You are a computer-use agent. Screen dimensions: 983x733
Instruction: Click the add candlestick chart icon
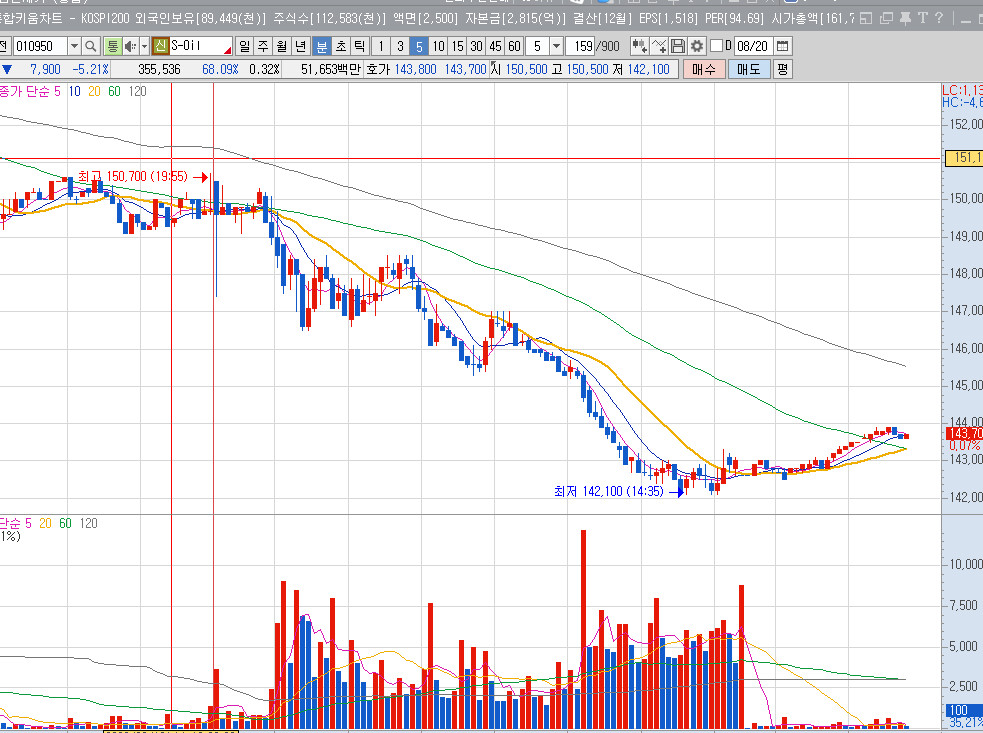tap(639, 46)
